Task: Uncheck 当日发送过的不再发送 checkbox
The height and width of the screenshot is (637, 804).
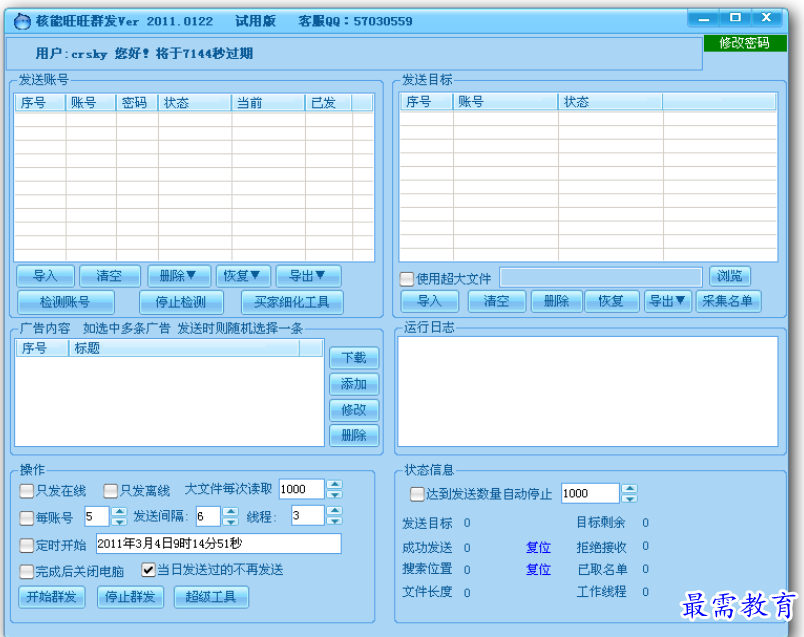Action: tap(149, 570)
